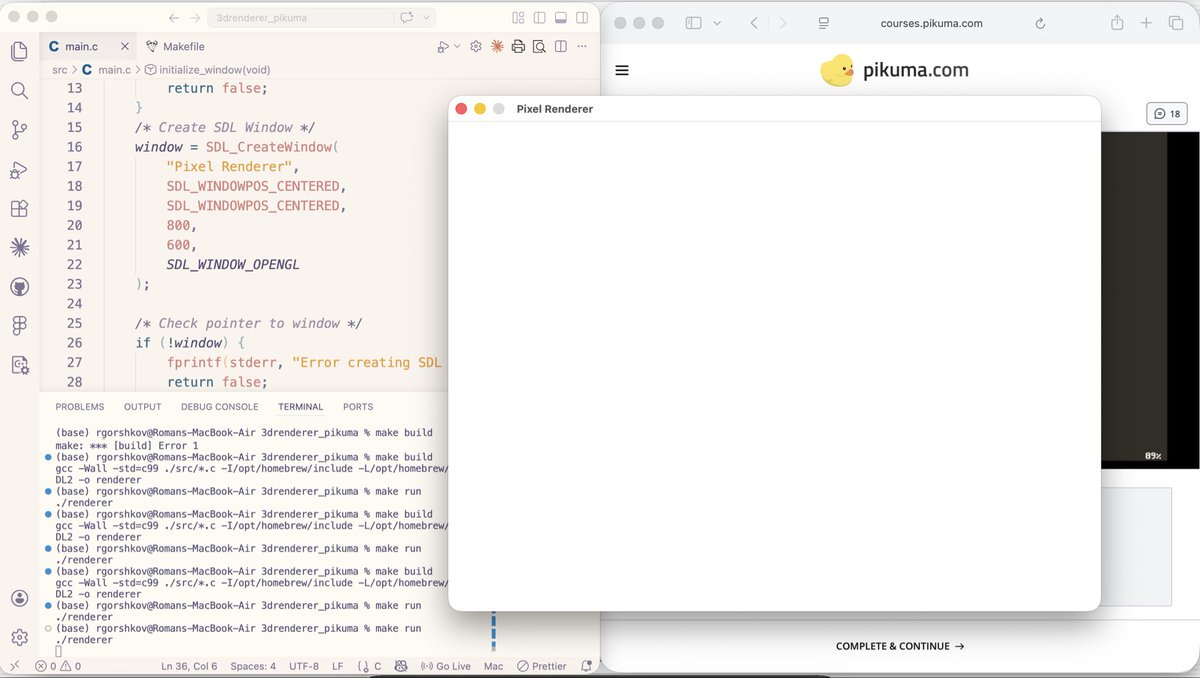Open Safari page menu left of the URL
Image resolution: width=1200 pixels, height=678 pixels.
(824, 23)
